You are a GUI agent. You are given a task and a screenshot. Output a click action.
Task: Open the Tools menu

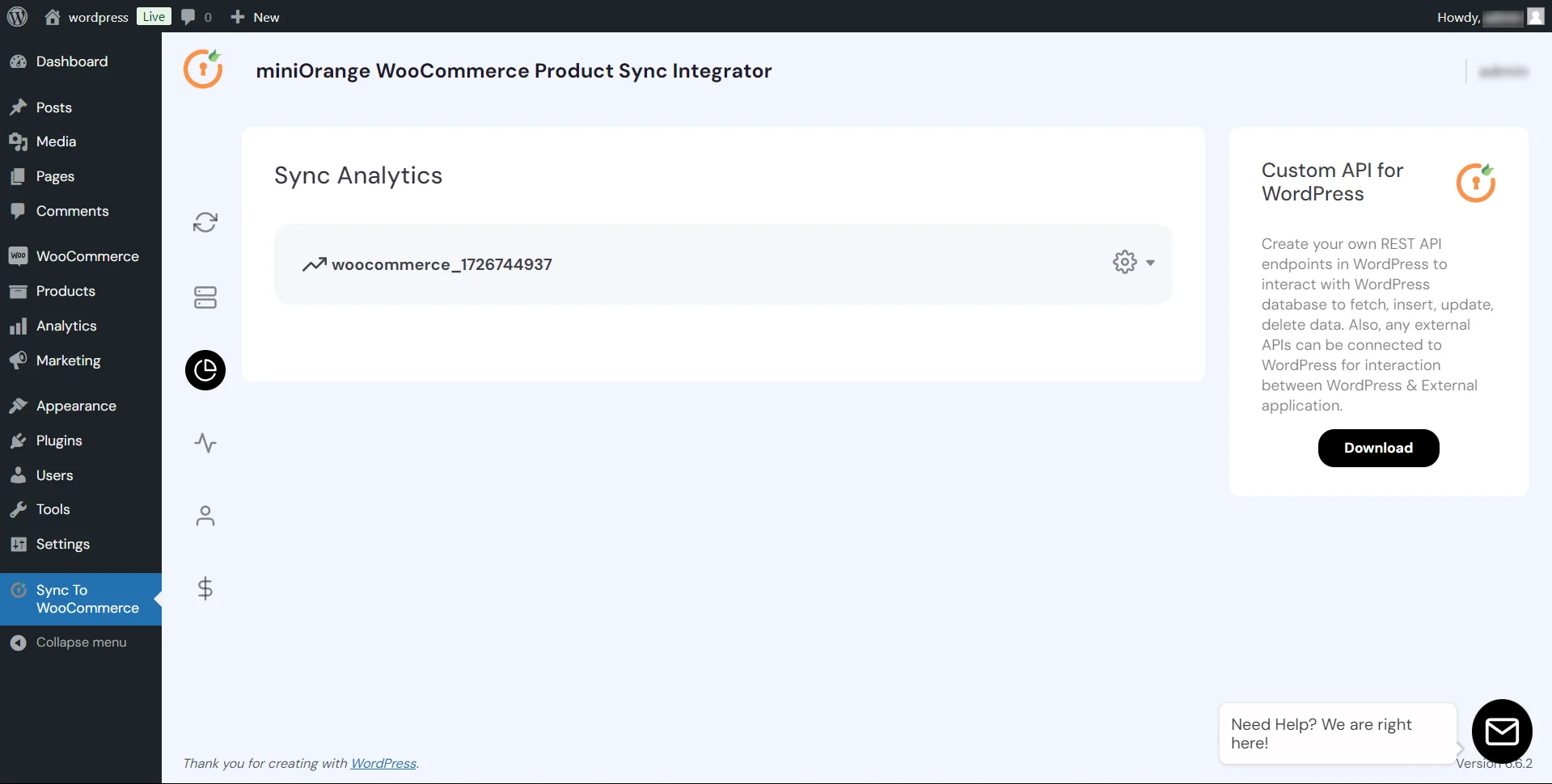(x=81, y=509)
